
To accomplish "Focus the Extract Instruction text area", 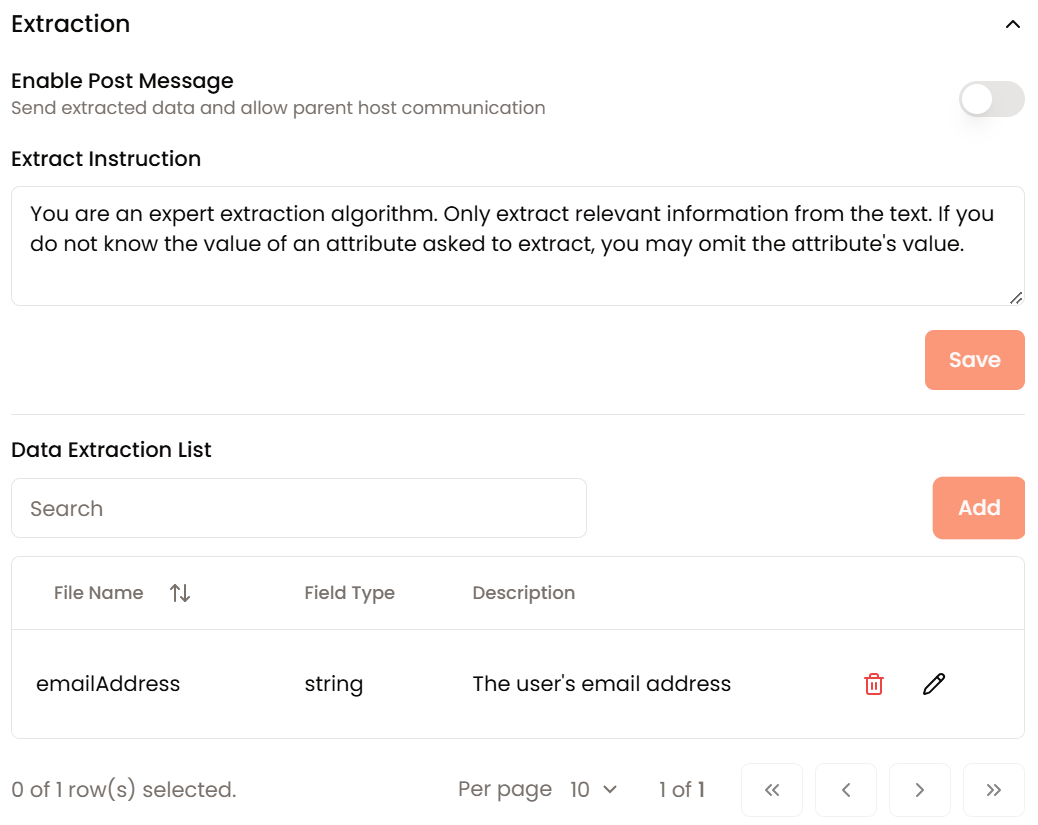I will pos(518,246).
